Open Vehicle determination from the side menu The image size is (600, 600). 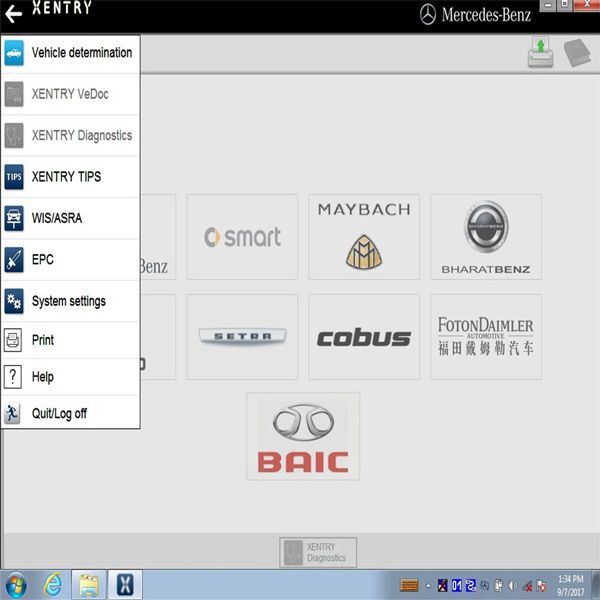(x=70, y=53)
